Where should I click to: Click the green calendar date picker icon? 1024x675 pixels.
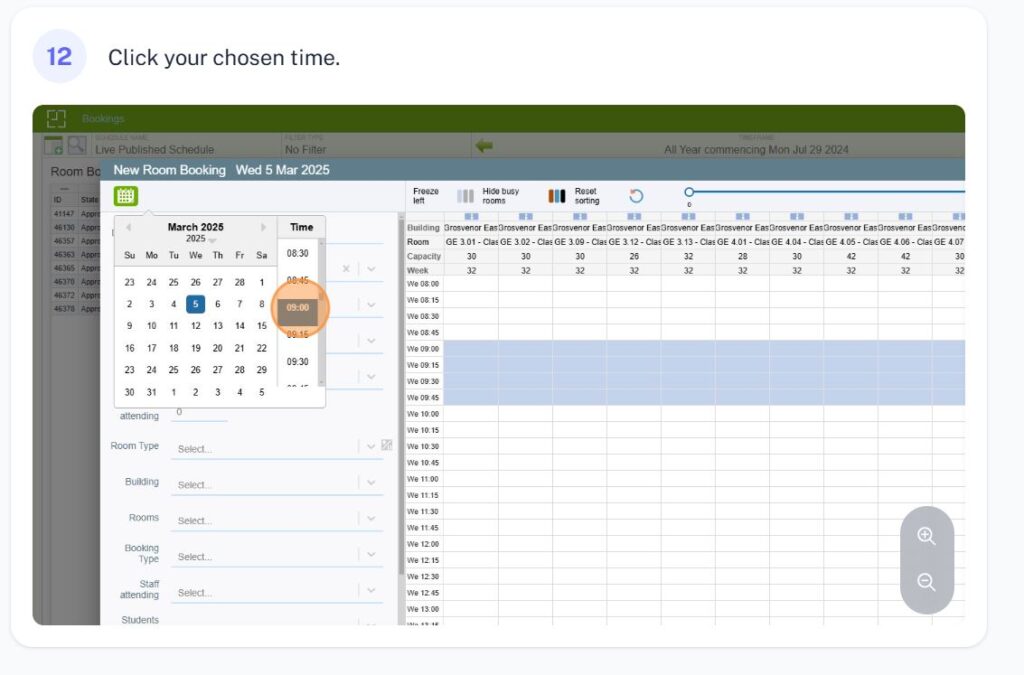click(x=126, y=196)
